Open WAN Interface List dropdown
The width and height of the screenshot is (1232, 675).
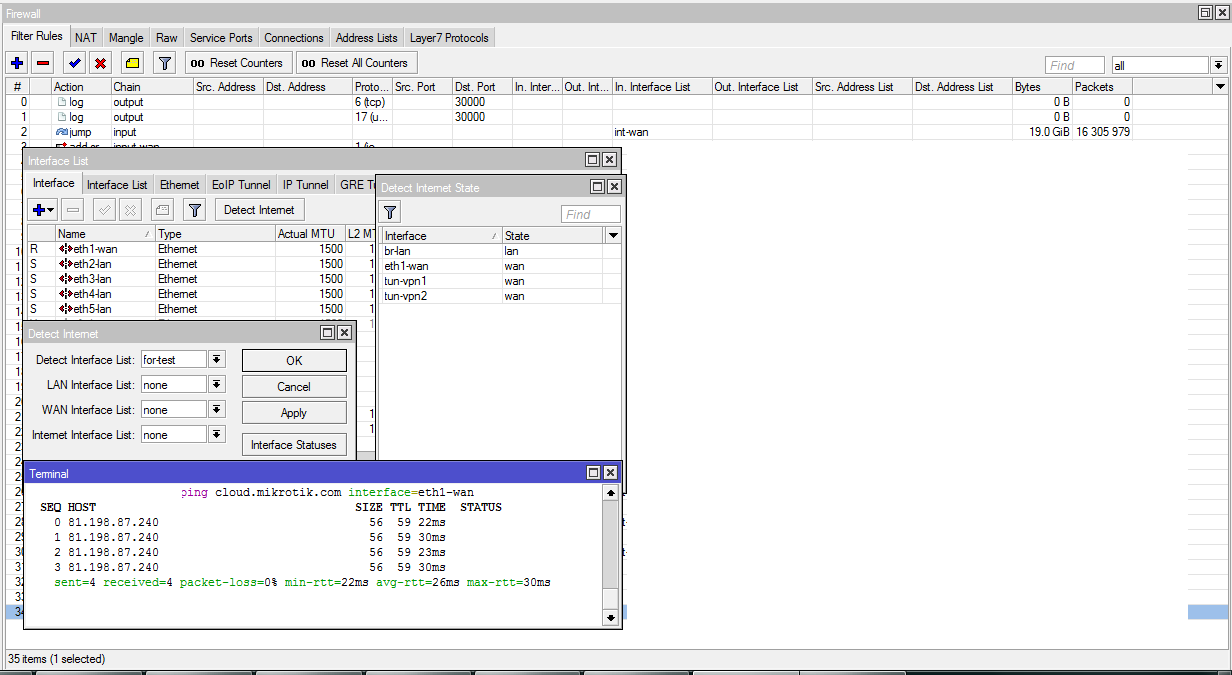(217, 410)
